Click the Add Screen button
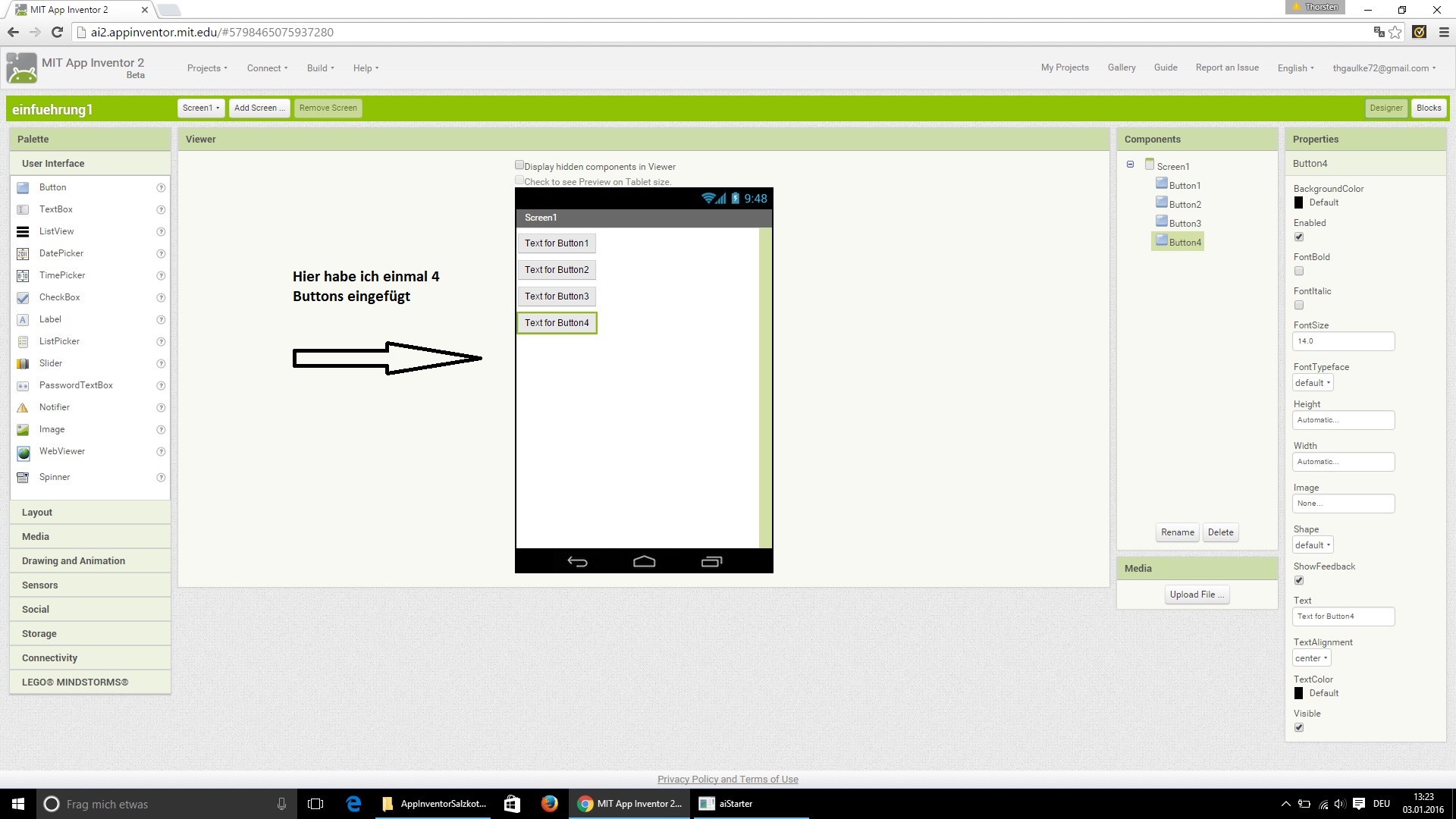This screenshot has width=1456, height=819. click(259, 108)
